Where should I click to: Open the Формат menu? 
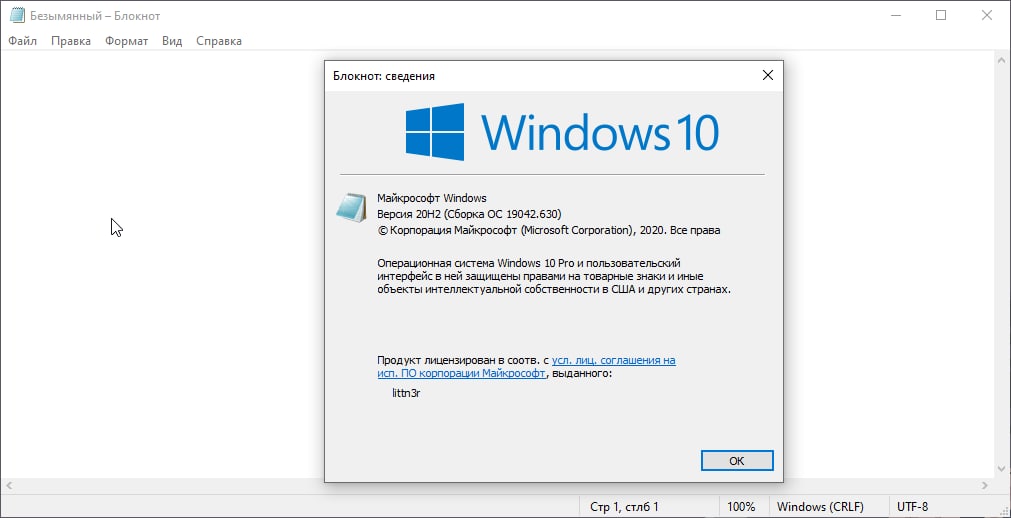(x=127, y=41)
